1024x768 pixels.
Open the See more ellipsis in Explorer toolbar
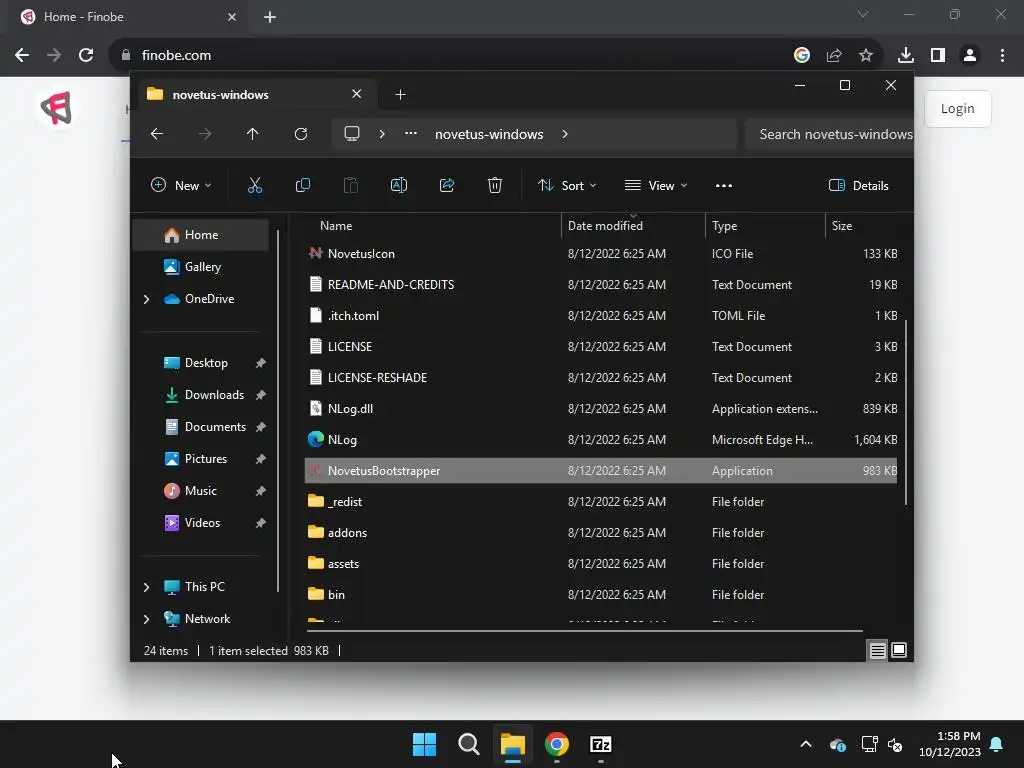point(724,185)
